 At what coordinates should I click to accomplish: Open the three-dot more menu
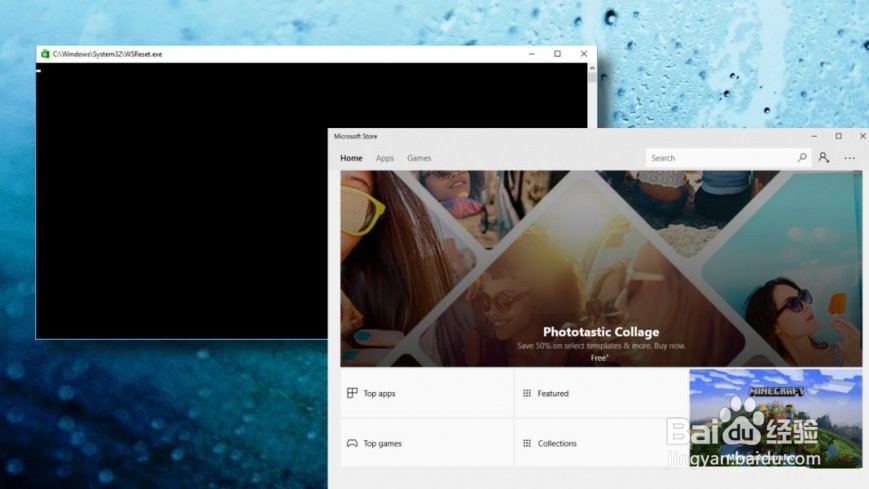(x=850, y=158)
